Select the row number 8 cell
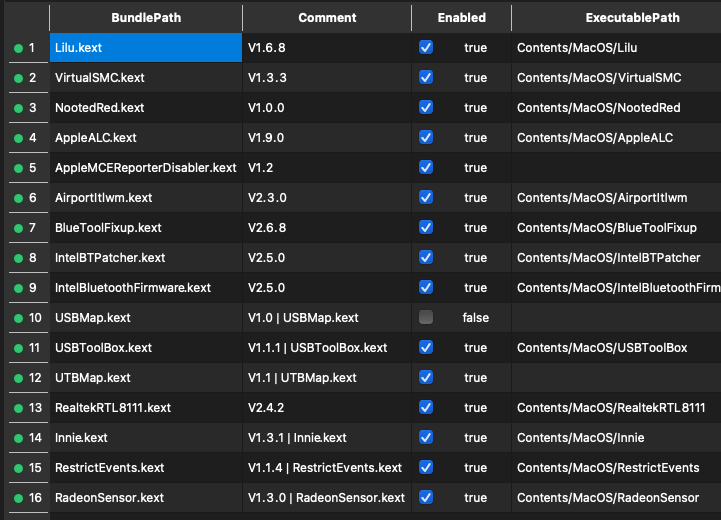Image resolution: width=721 pixels, height=520 pixels. click(x=32, y=258)
